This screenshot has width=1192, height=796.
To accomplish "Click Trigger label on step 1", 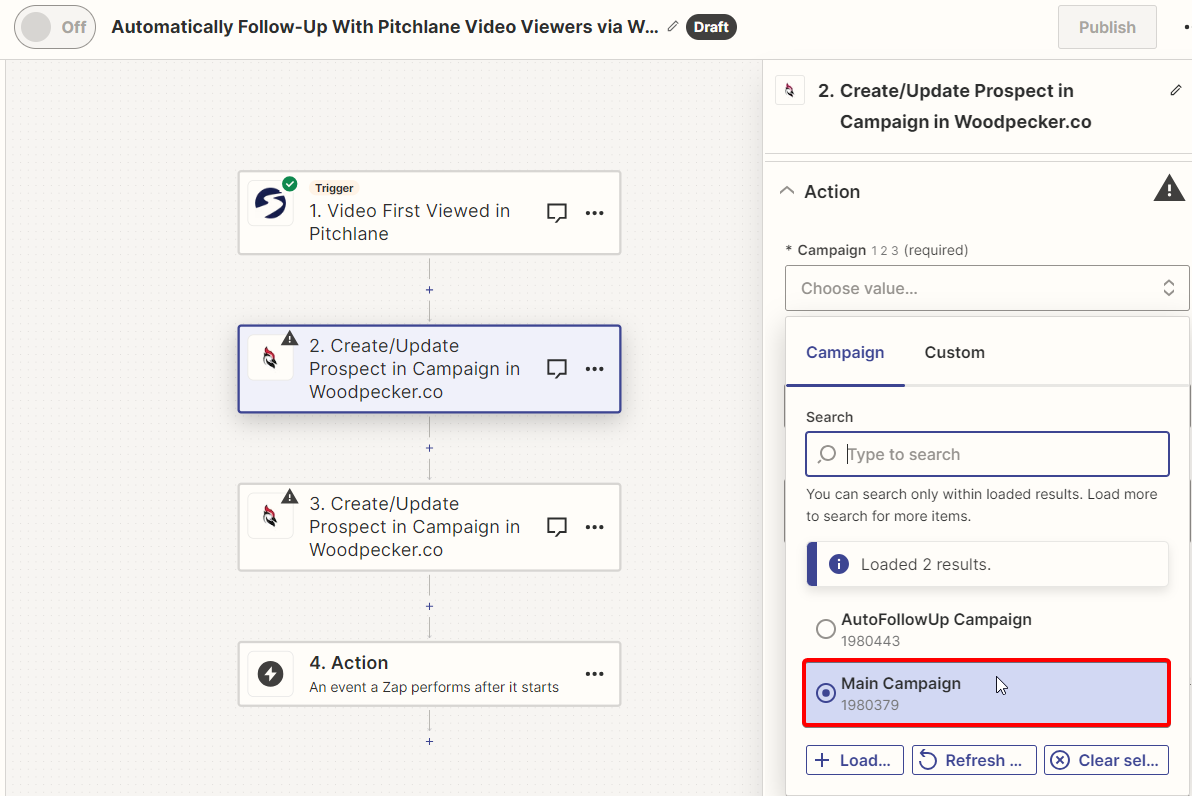I will (x=334, y=188).
